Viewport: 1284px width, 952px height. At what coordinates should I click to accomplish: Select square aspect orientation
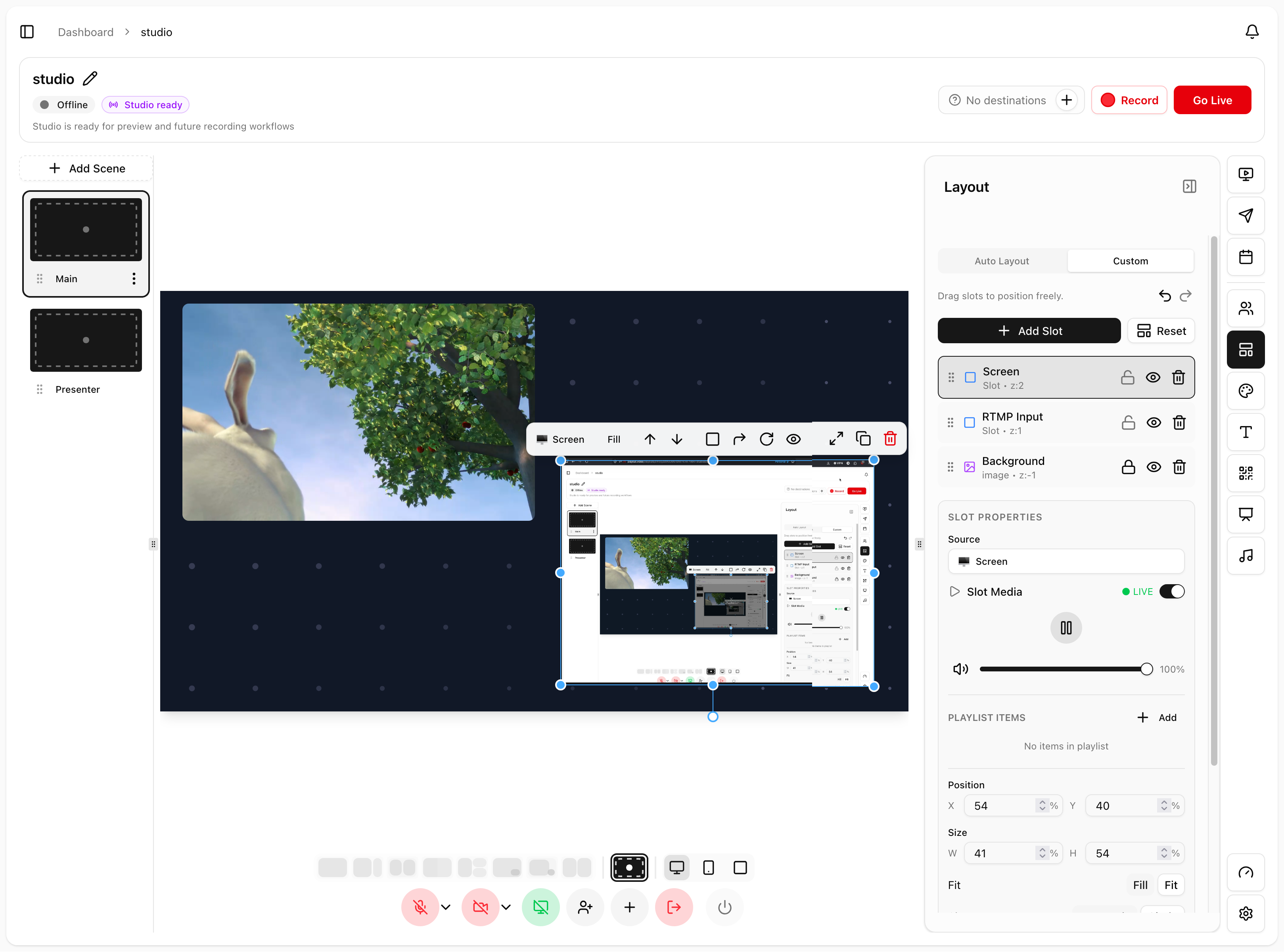pos(740,867)
